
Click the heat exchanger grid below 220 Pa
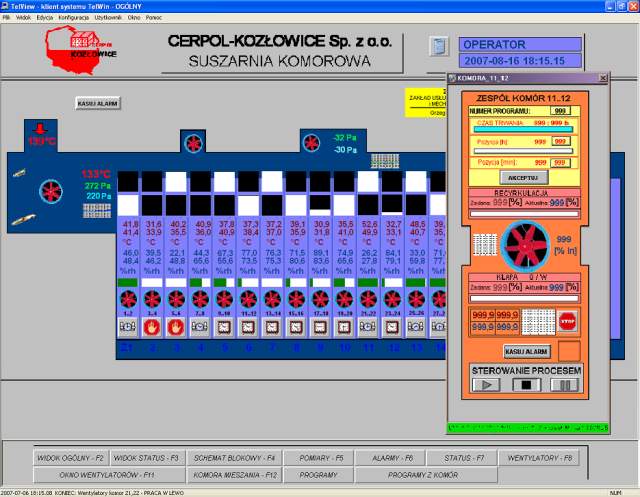97,211
